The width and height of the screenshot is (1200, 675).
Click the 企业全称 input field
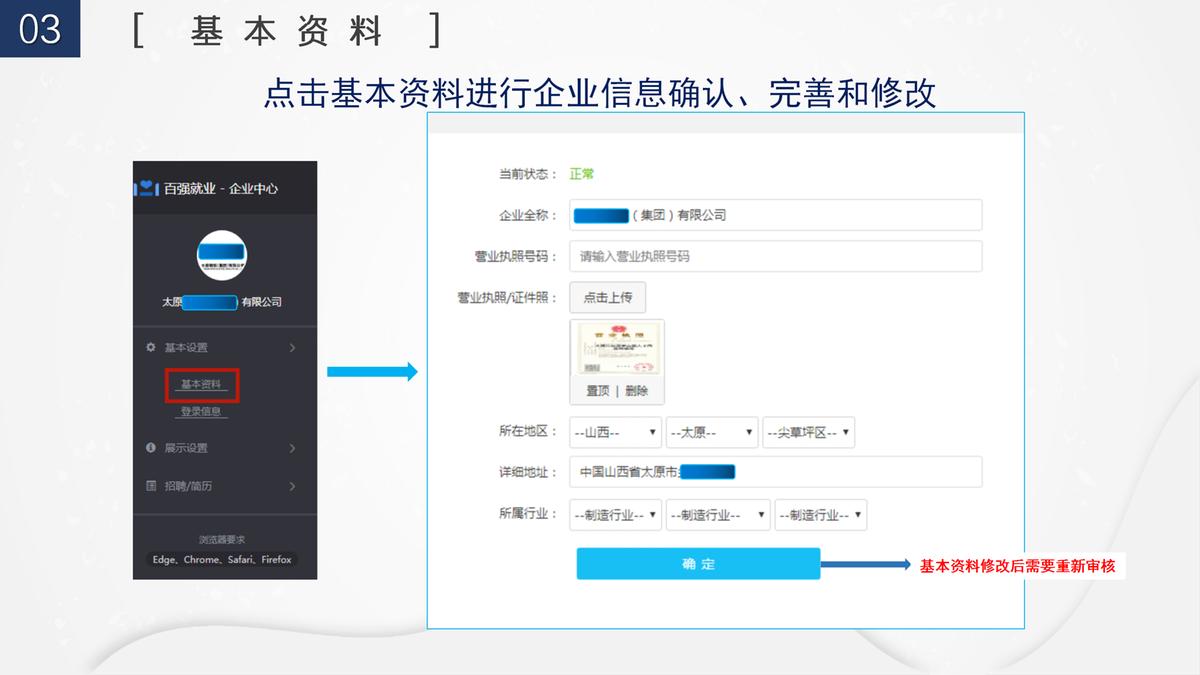coord(776,215)
